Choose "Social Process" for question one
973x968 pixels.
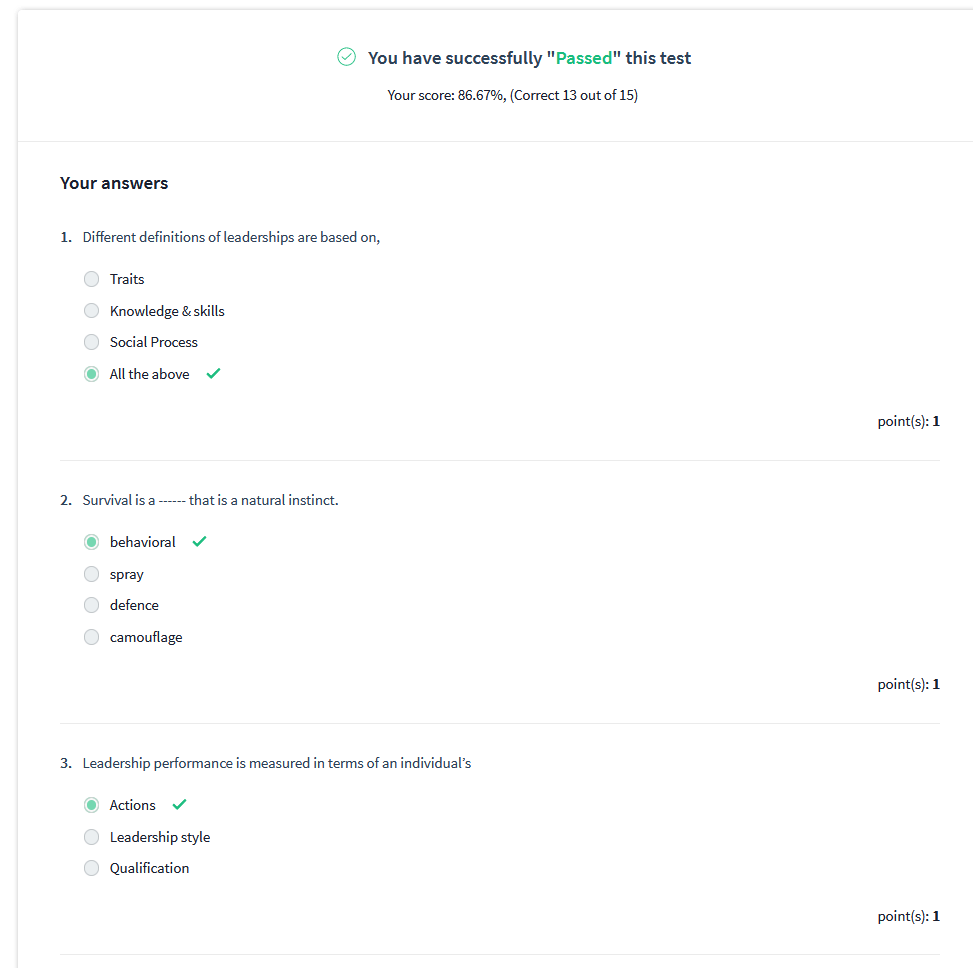(x=91, y=342)
